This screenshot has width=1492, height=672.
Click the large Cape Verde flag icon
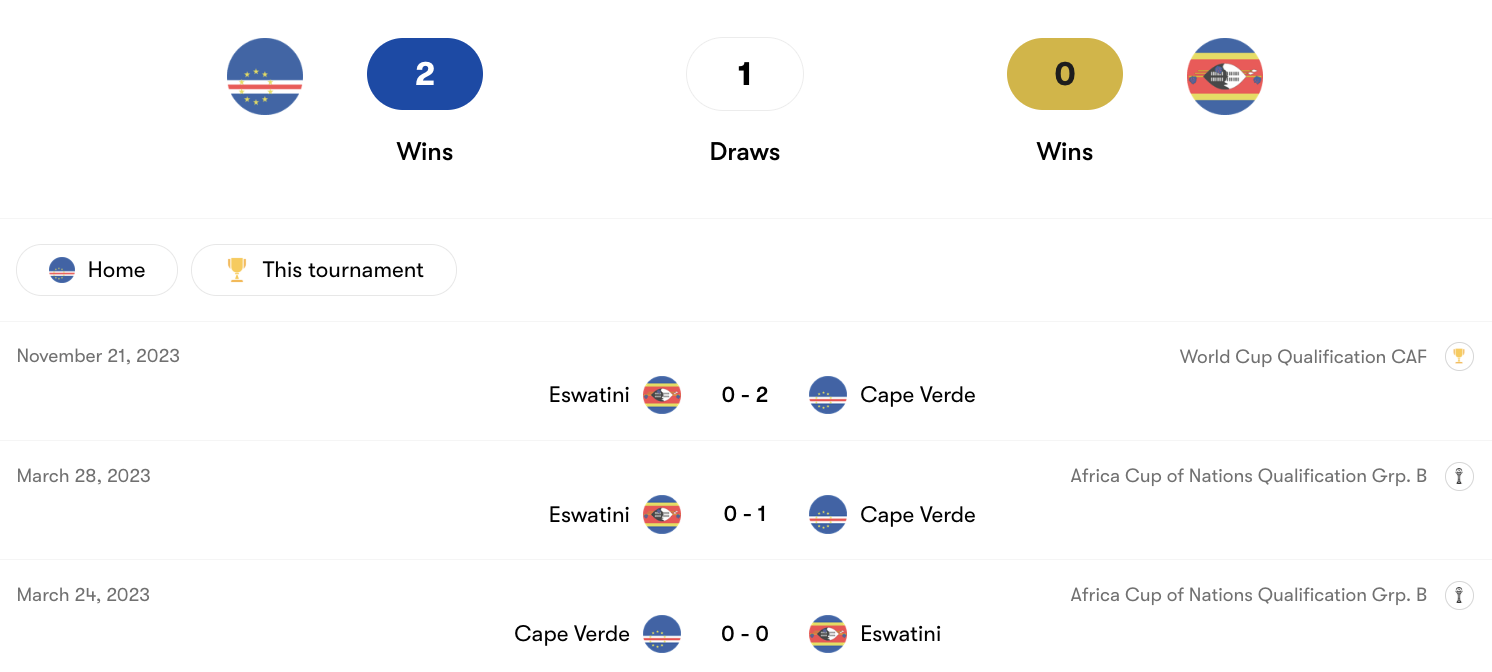click(x=265, y=77)
